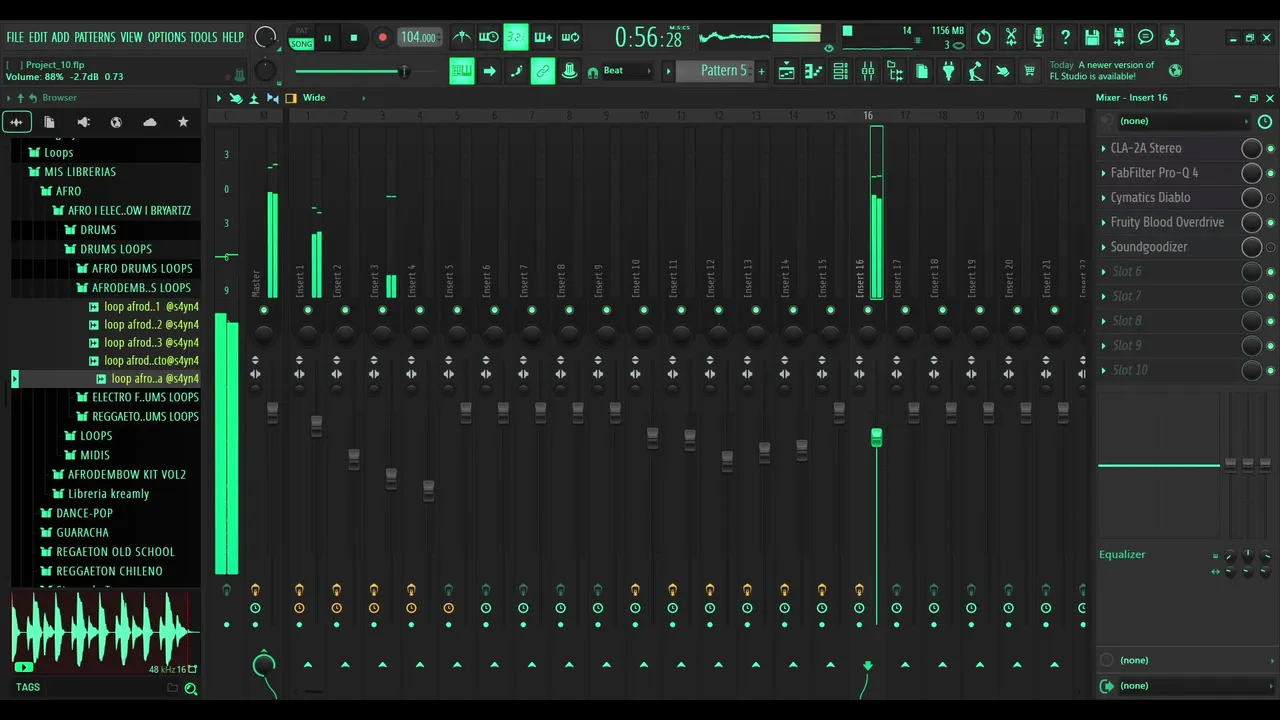Open the OPTIONS menu
Screen dimensions: 1280x720
[167, 37]
